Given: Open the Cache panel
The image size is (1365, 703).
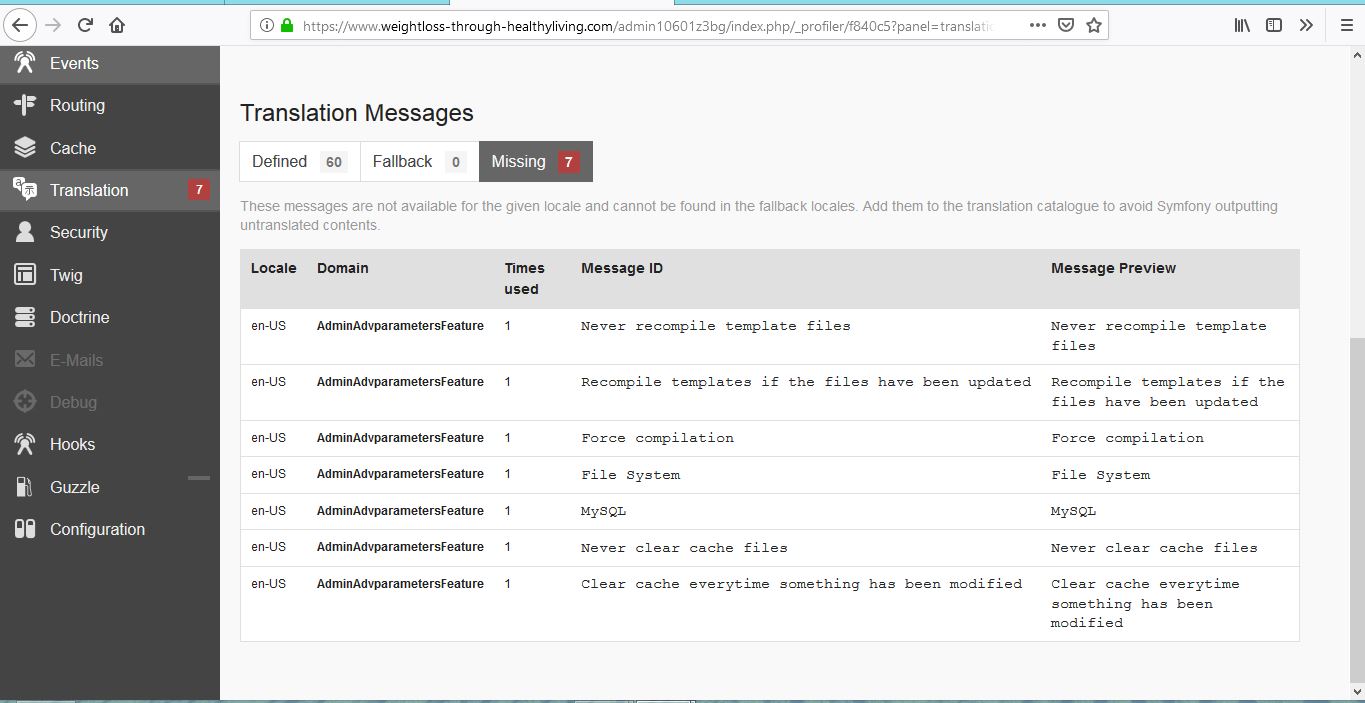Looking at the screenshot, I should click(x=71, y=147).
